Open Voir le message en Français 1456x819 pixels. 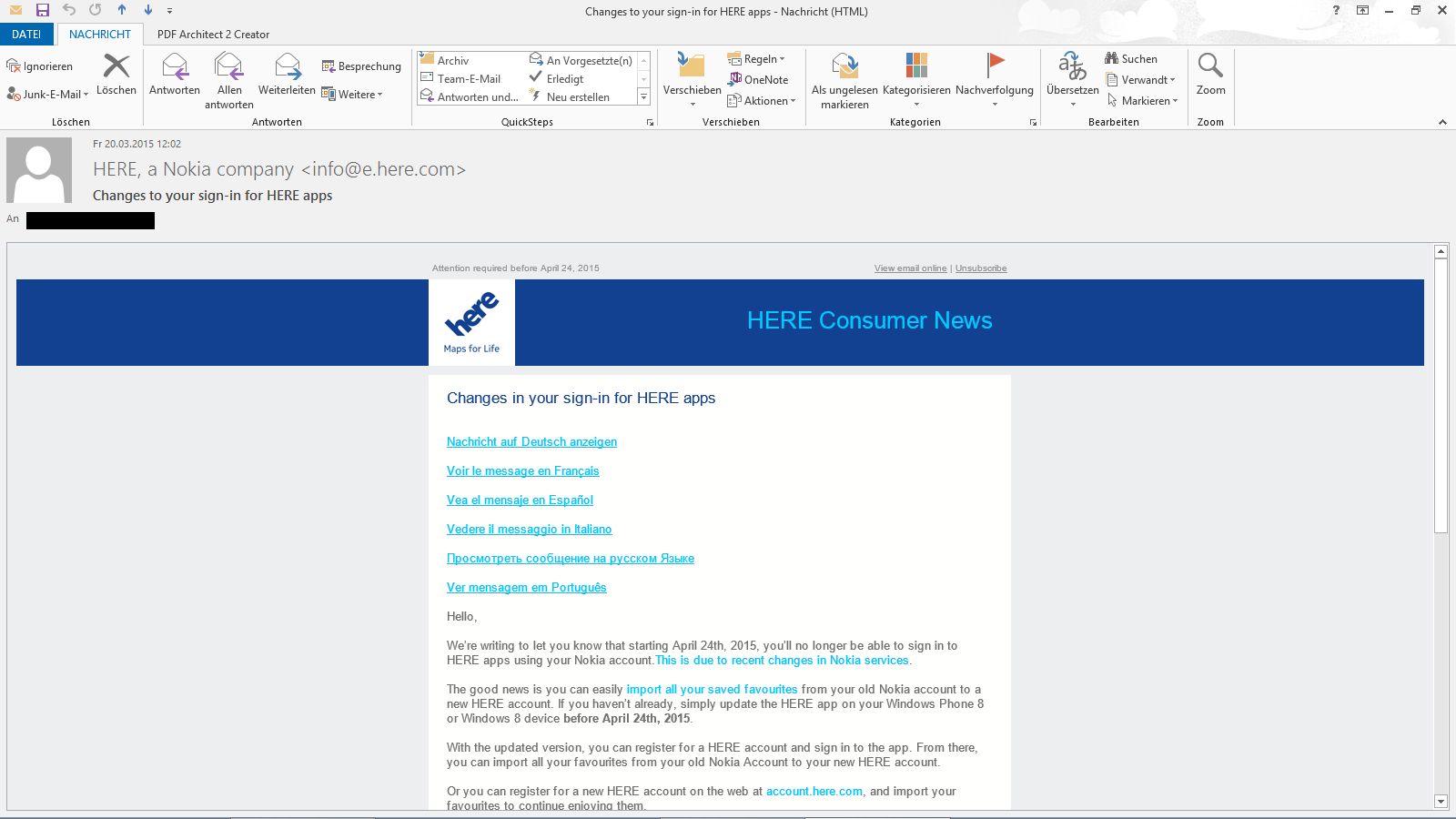[x=522, y=470]
